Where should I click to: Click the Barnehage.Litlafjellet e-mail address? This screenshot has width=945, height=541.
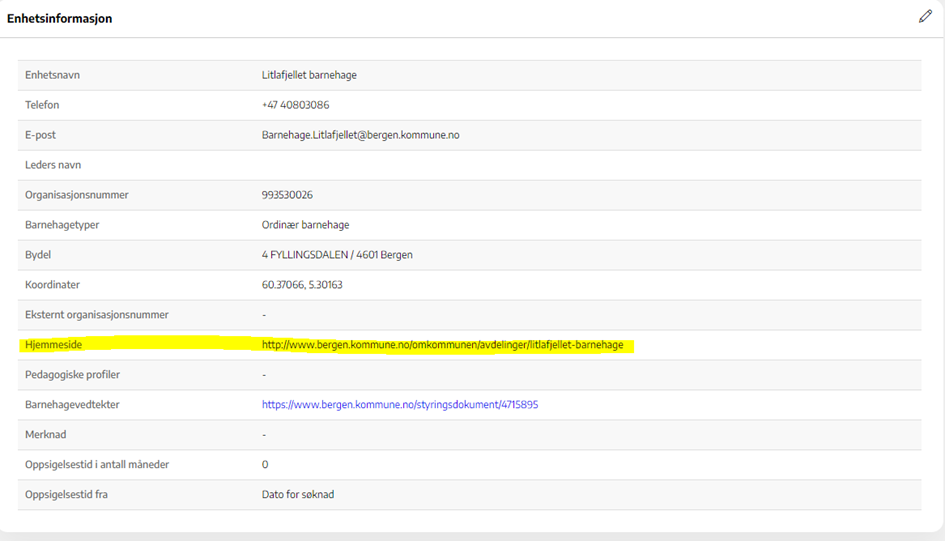[x=360, y=135]
